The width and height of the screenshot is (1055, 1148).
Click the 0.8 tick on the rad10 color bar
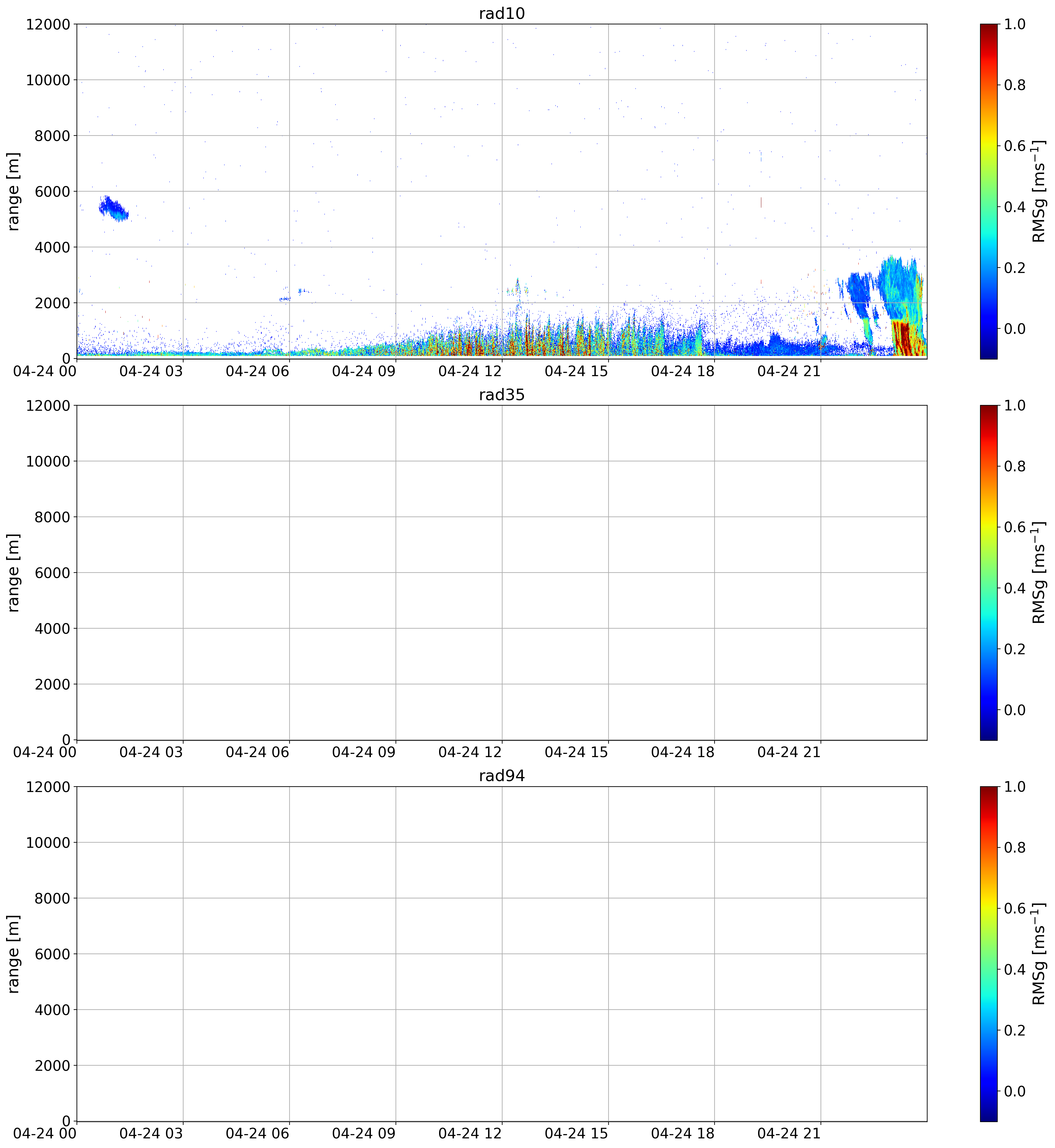[1014, 85]
